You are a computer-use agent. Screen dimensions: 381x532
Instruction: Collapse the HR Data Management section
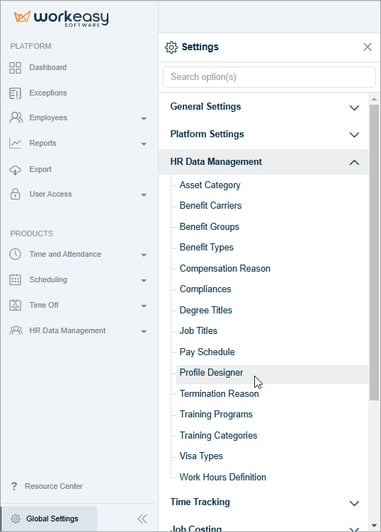(x=263, y=162)
